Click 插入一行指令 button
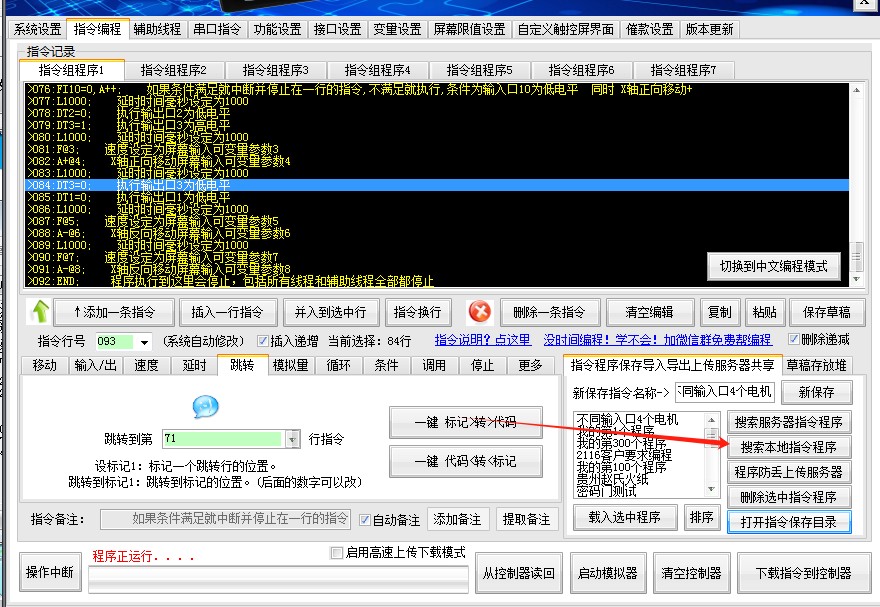The image size is (880, 607). [227, 312]
